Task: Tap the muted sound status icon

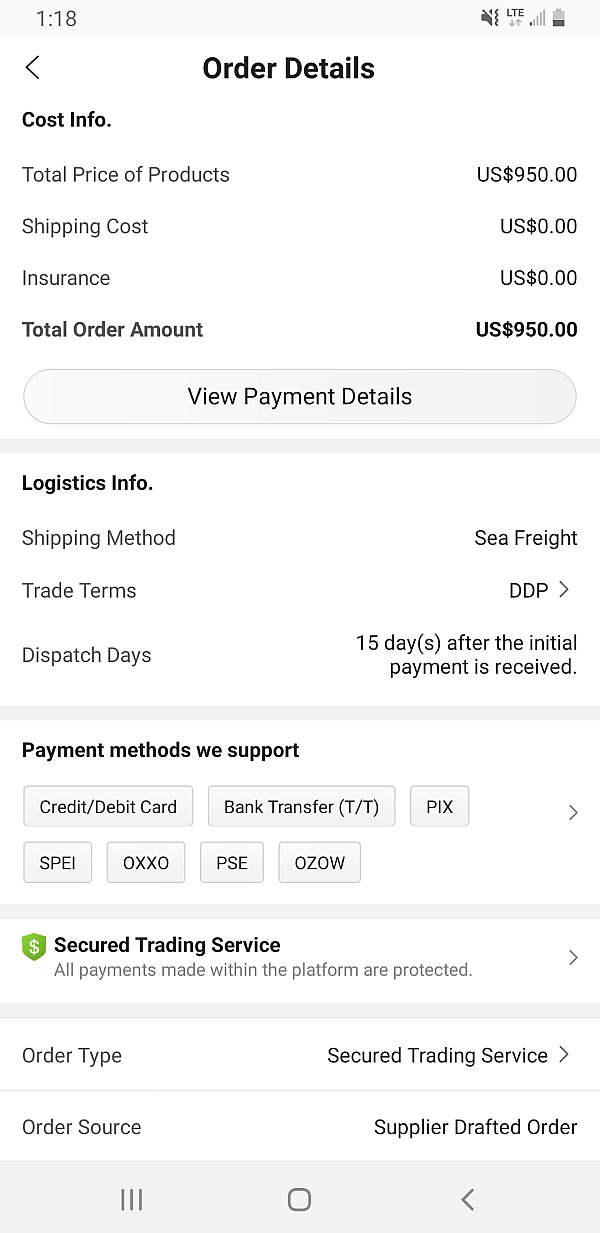Action: [x=489, y=18]
